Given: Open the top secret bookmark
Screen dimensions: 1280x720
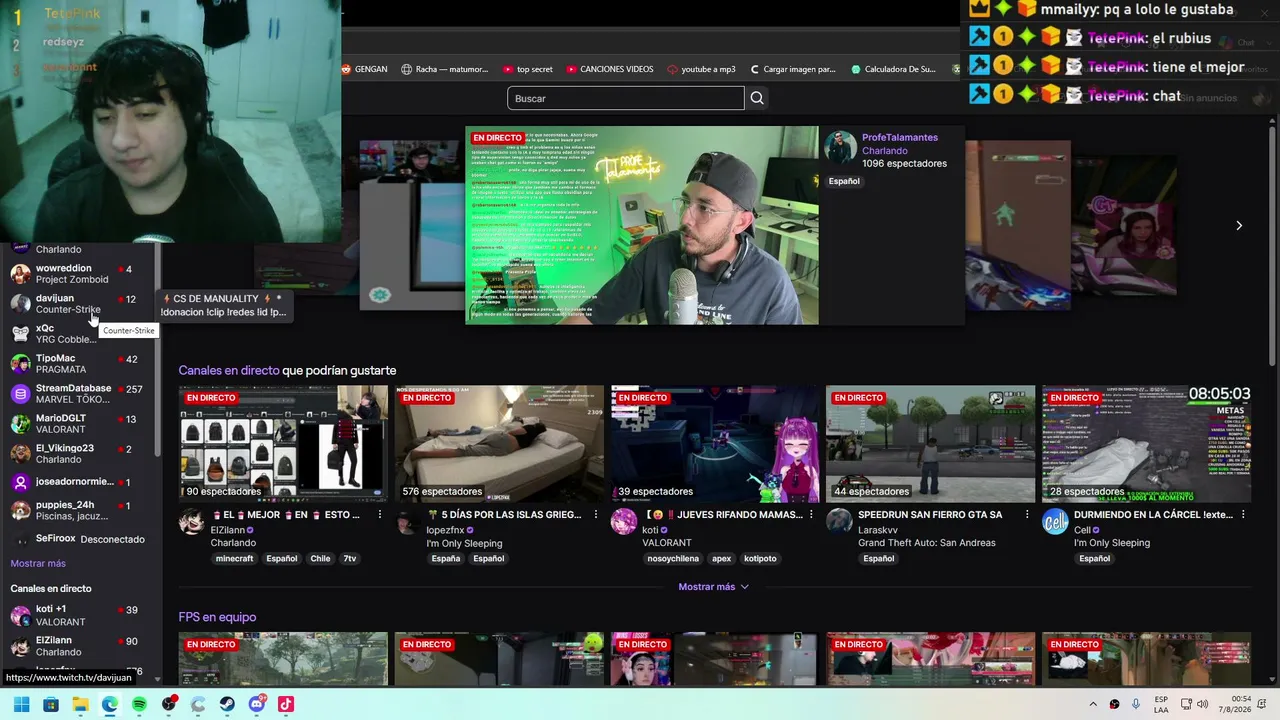Looking at the screenshot, I should click(527, 69).
